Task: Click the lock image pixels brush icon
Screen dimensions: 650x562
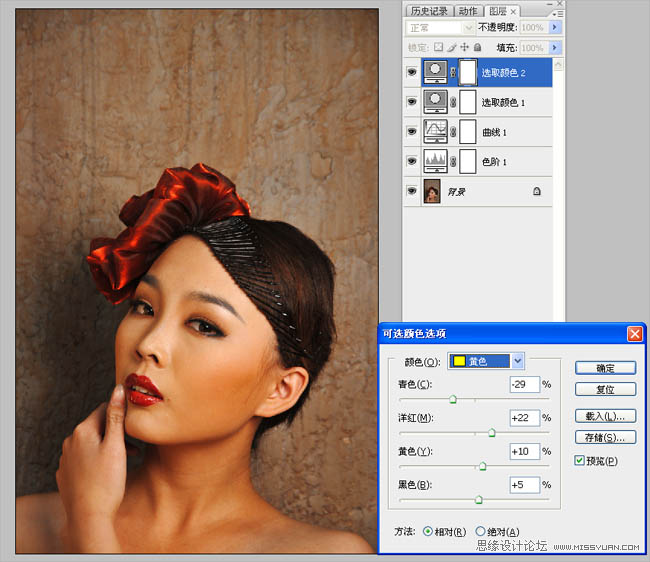Action: [x=452, y=47]
